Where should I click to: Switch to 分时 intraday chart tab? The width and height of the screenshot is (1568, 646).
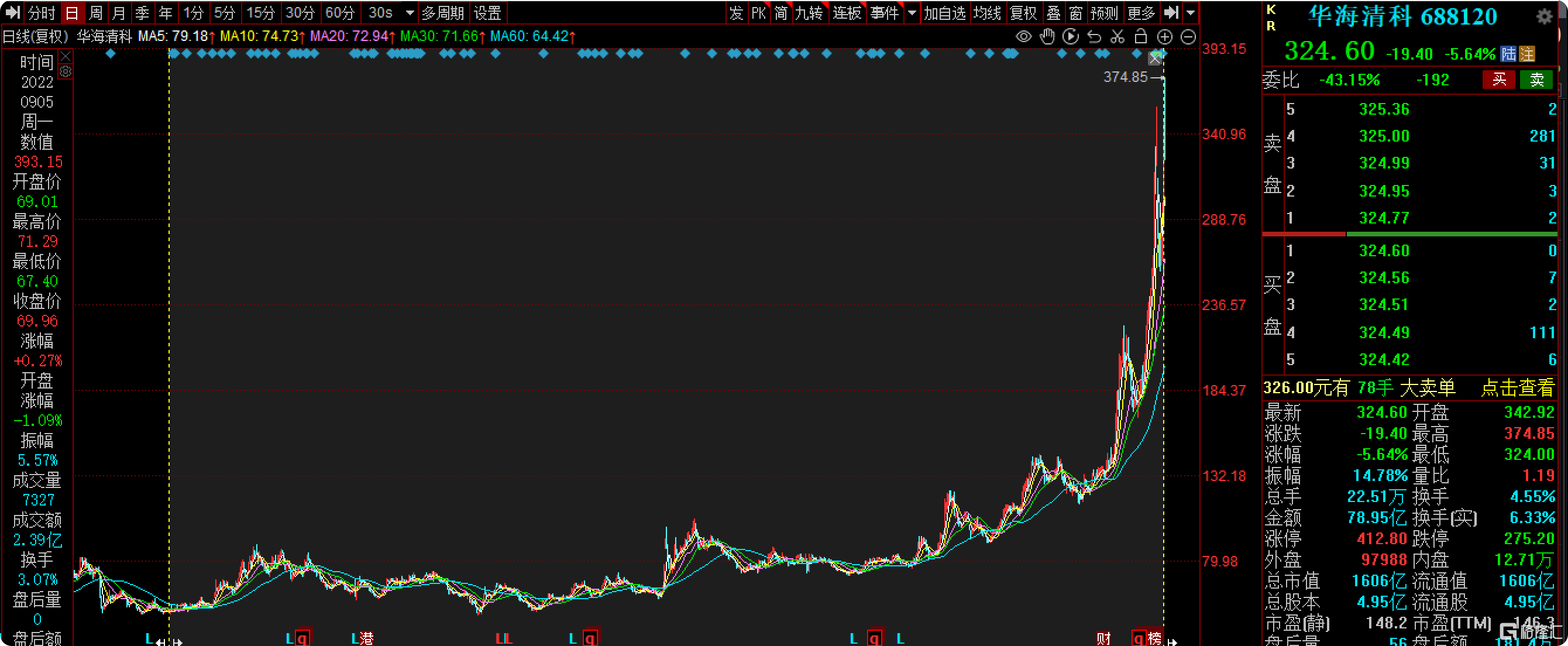42,13
